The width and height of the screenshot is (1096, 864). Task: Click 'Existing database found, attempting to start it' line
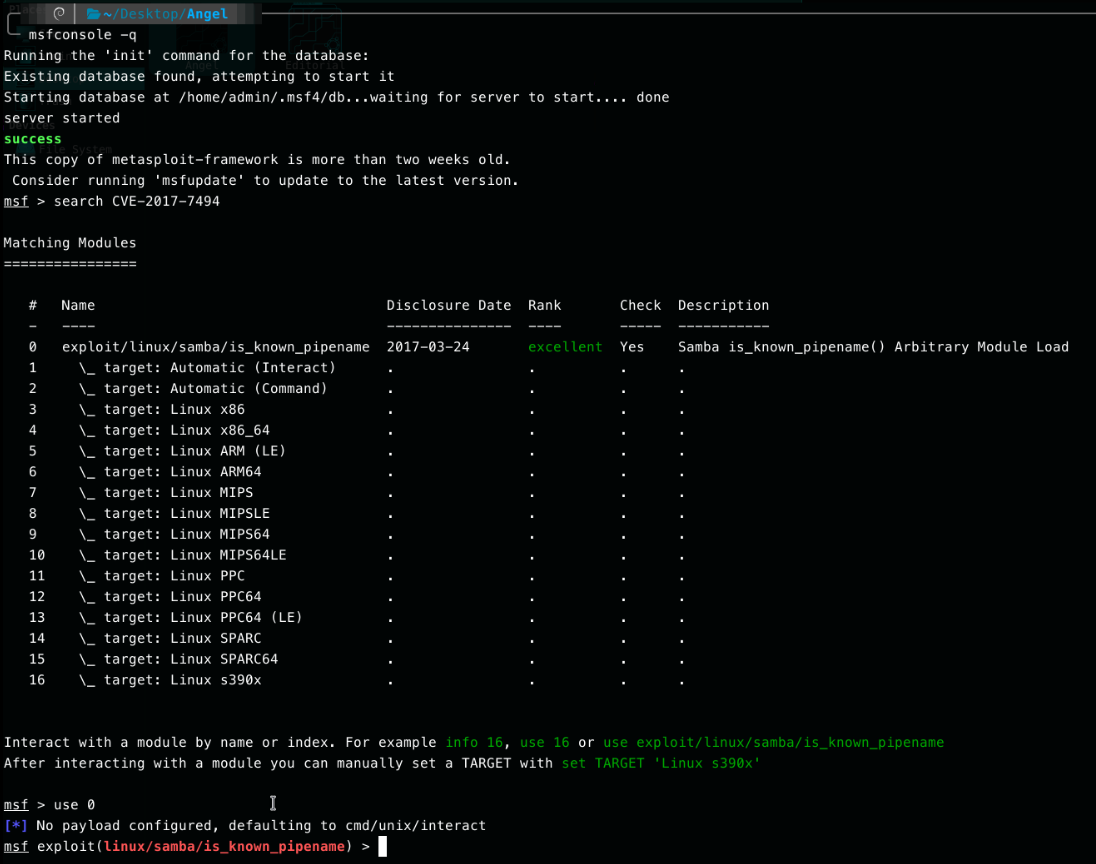199,76
